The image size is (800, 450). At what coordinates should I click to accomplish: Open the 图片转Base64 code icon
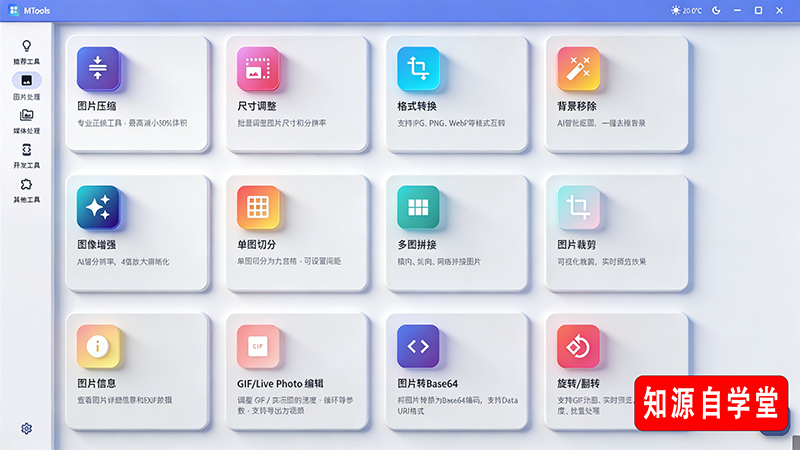click(418, 346)
